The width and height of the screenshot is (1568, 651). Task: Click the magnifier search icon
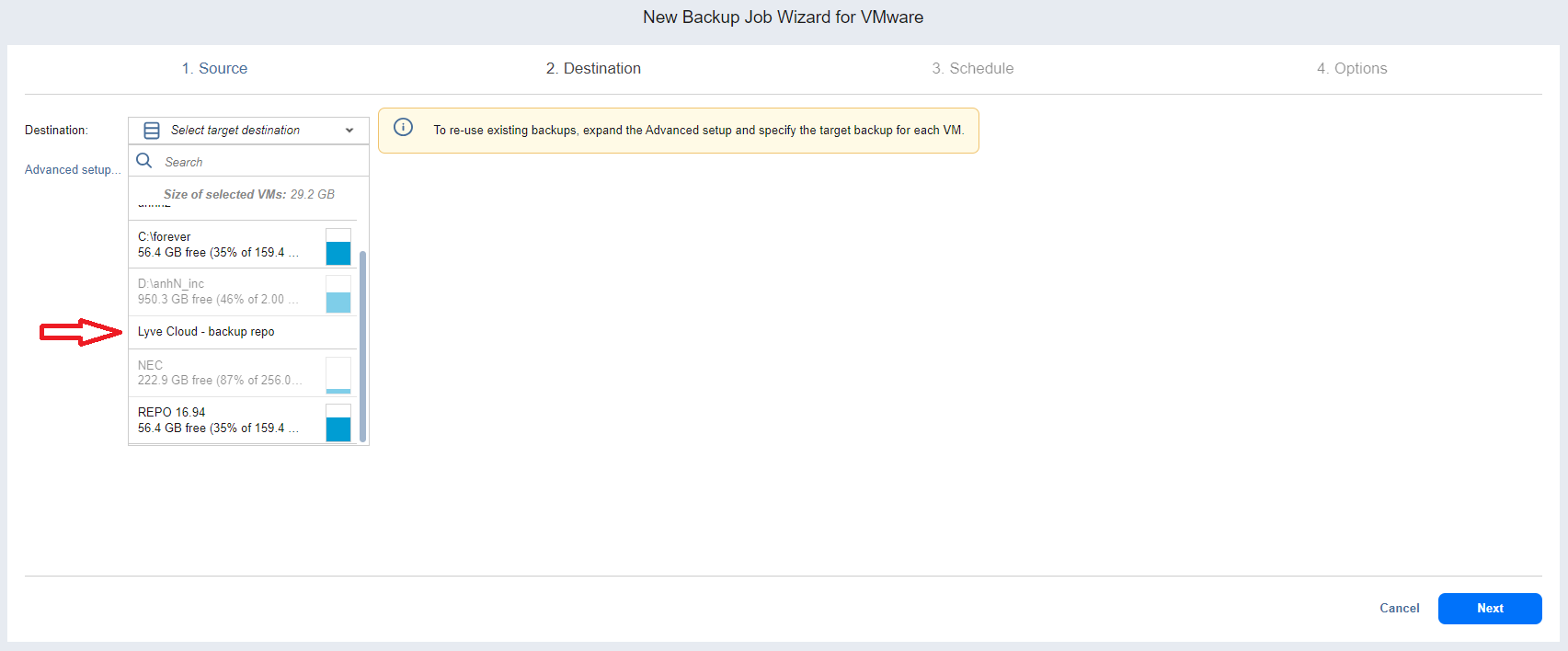click(x=144, y=161)
